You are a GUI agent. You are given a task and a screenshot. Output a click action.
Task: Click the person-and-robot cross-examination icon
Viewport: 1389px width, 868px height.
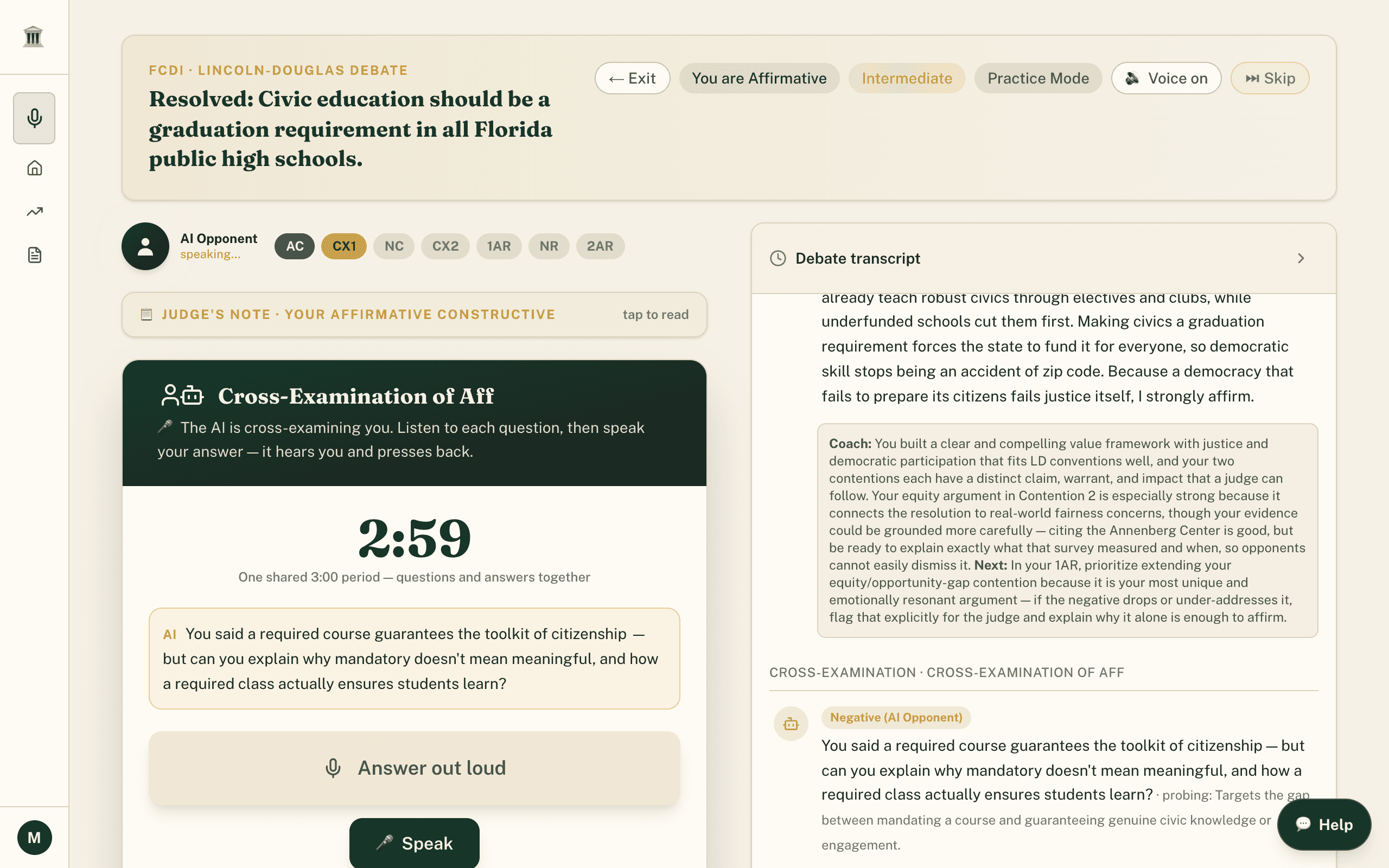182,395
